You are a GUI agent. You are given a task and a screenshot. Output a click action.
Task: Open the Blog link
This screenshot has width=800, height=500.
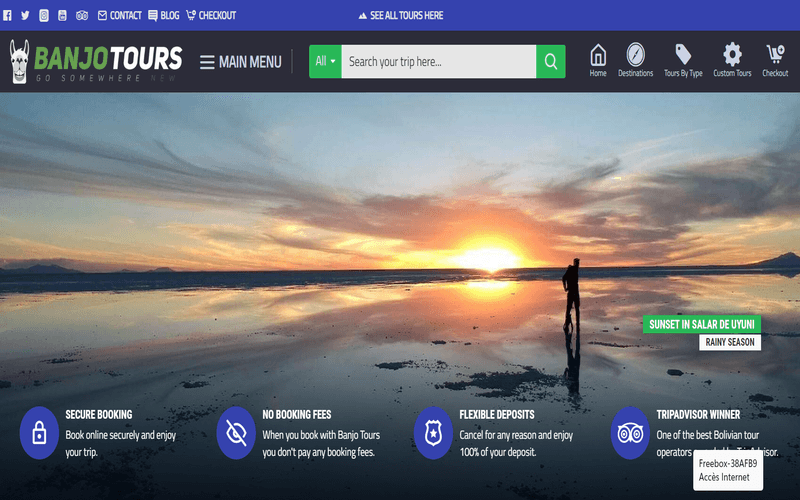coord(163,15)
